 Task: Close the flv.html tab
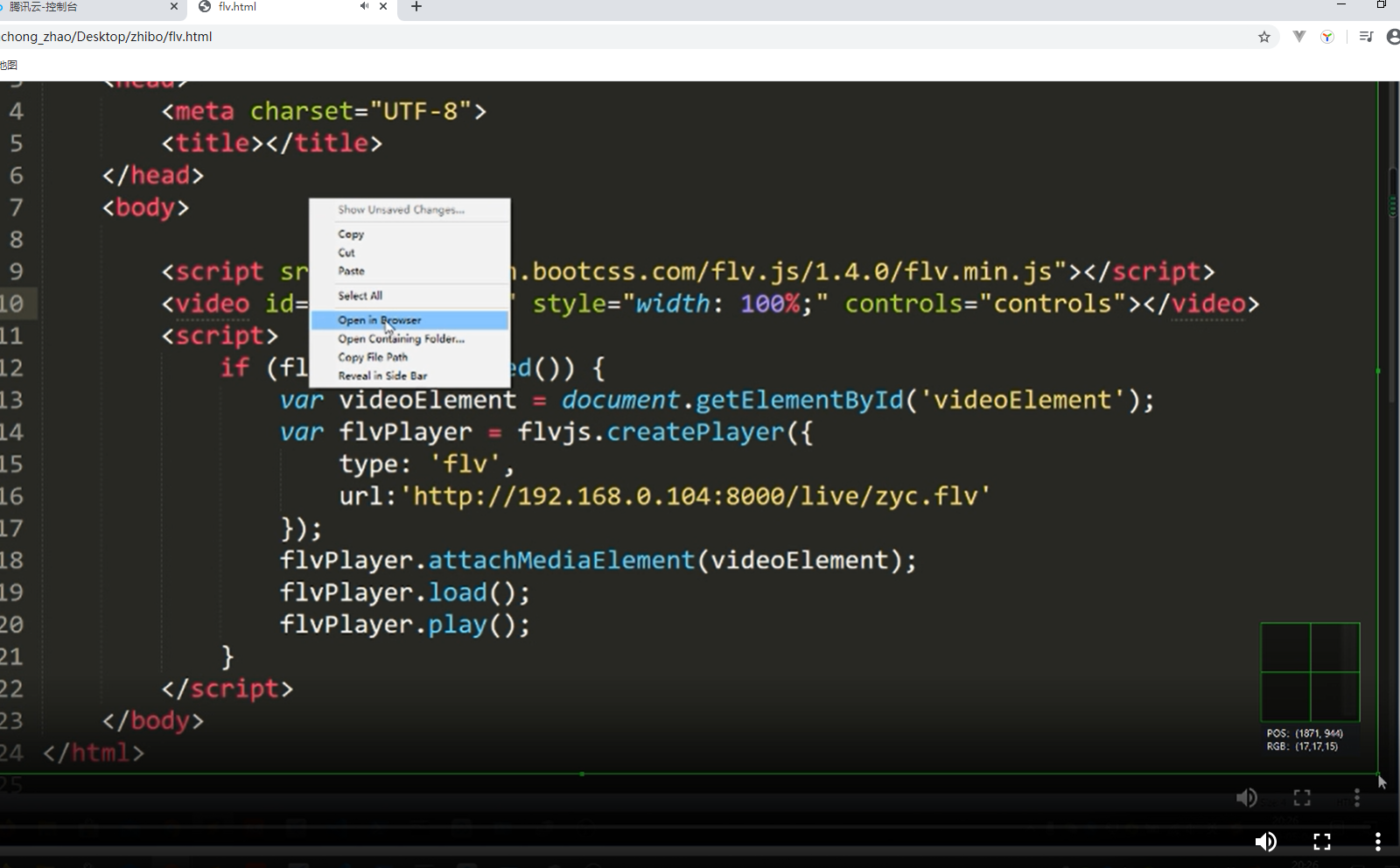click(383, 6)
